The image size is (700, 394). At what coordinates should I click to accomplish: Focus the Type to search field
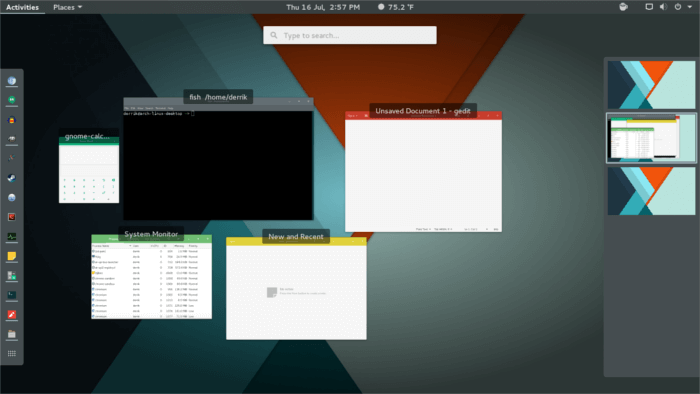(x=350, y=35)
